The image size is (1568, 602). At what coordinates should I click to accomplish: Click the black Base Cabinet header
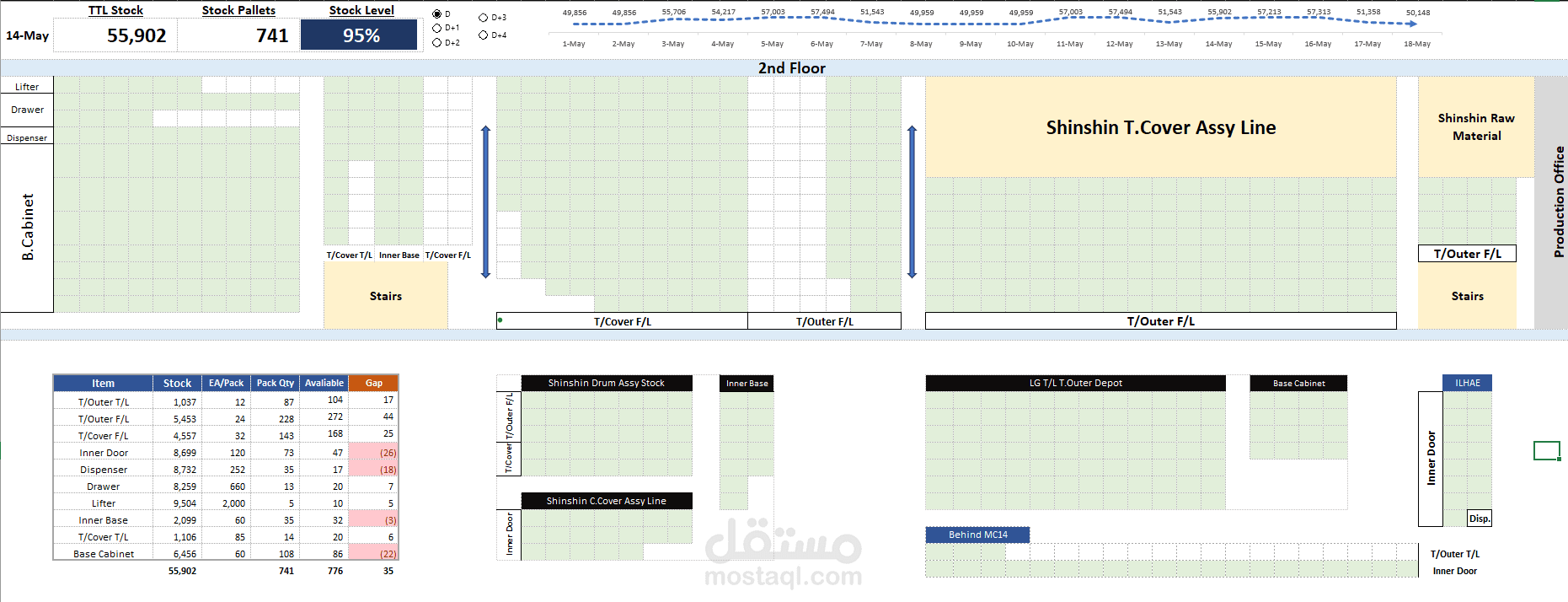[1298, 383]
